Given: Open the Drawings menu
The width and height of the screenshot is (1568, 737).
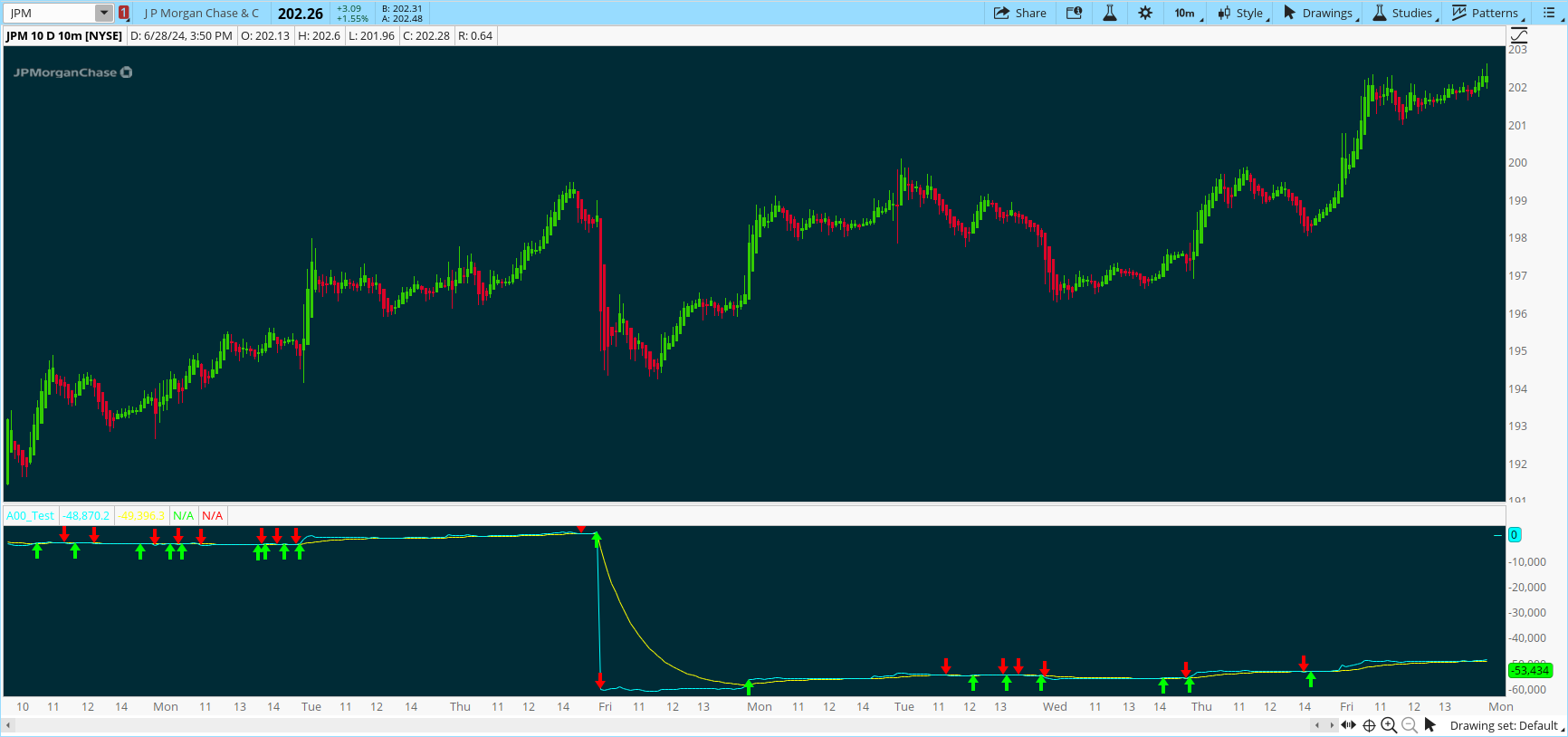Looking at the screenshot, I should [x=1321, y=13].
